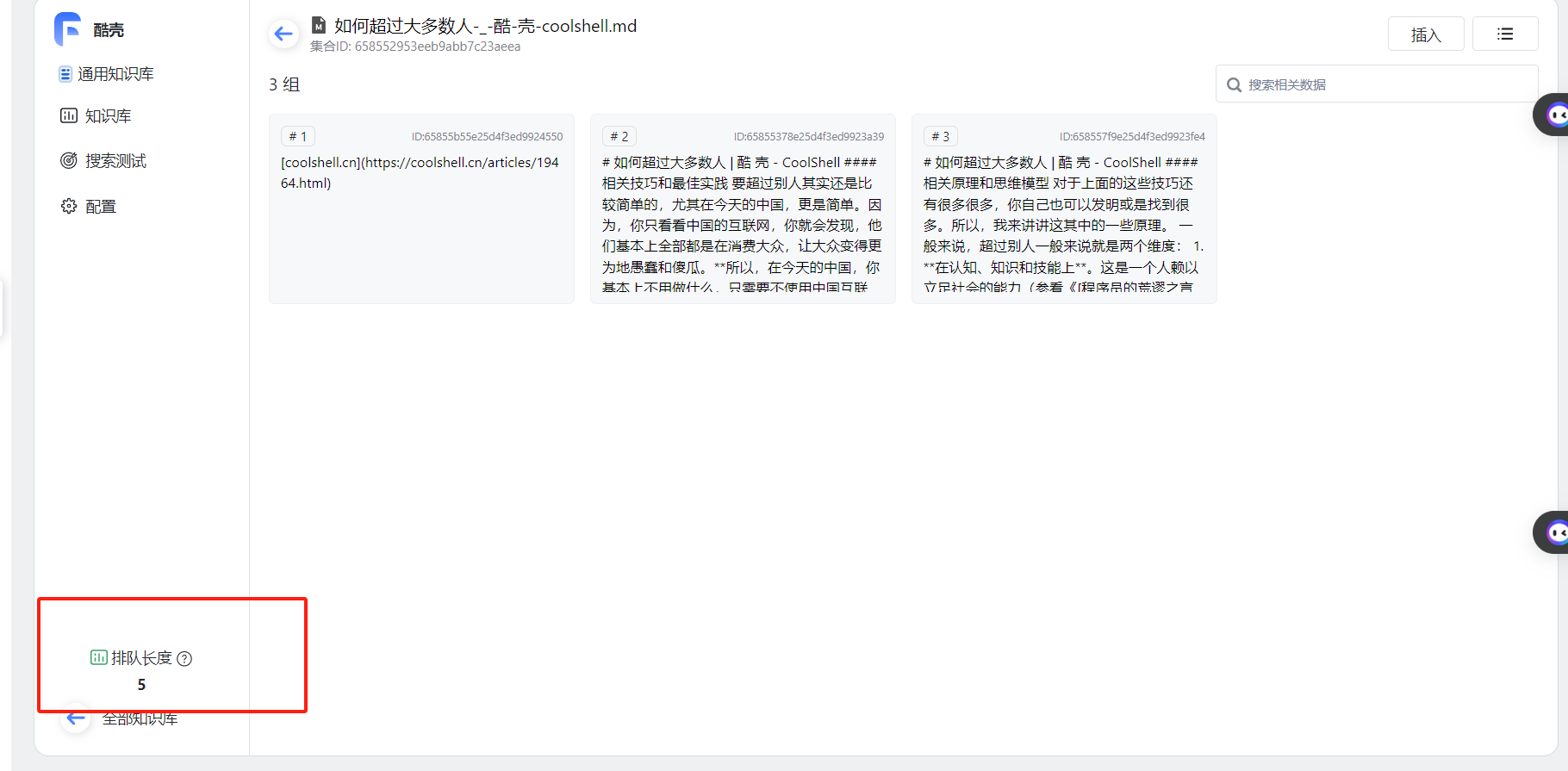Click the 3 组 group count label

[x=284, y=84]
